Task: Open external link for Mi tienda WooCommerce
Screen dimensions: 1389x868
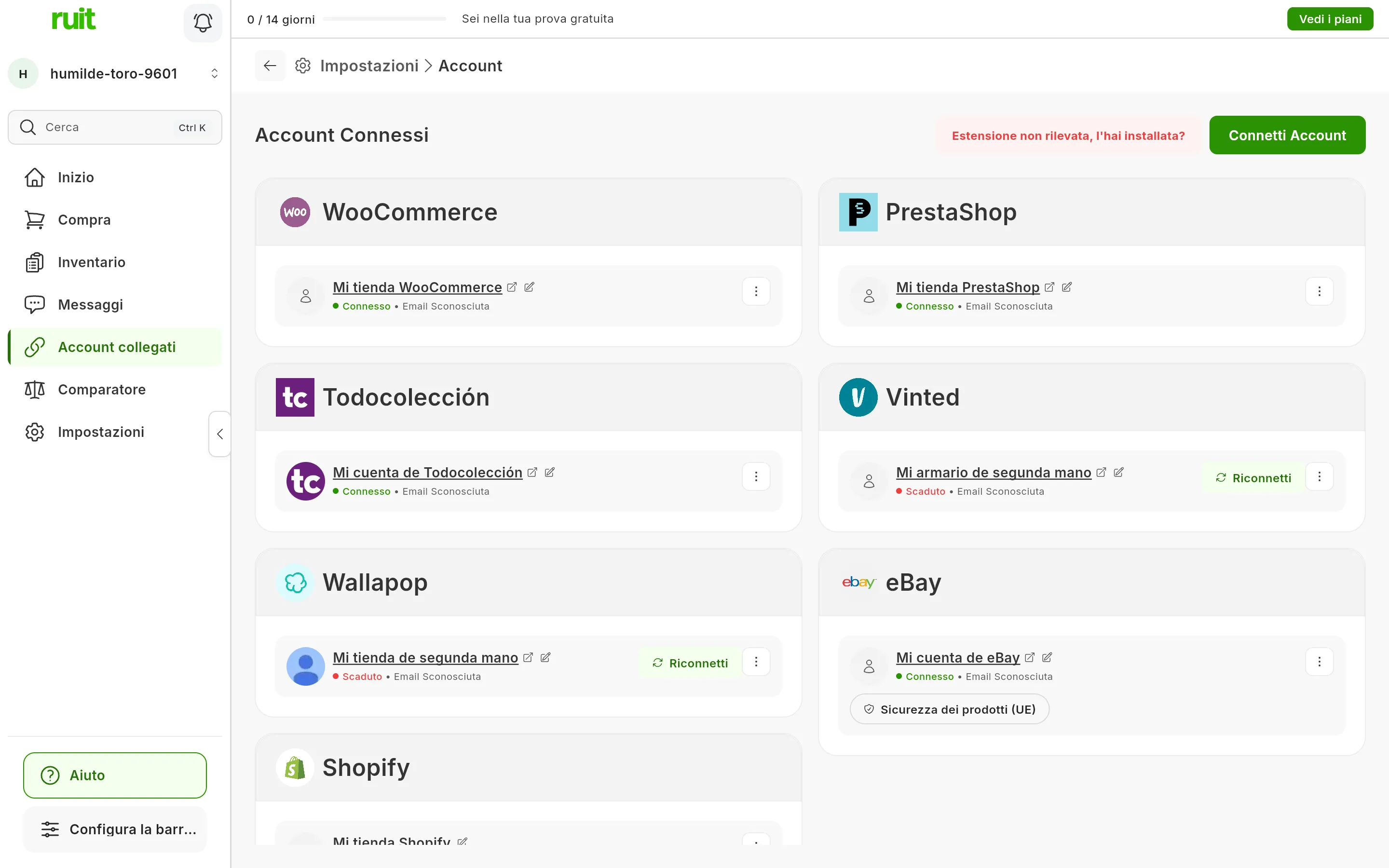Action: (x=512, y=287)
